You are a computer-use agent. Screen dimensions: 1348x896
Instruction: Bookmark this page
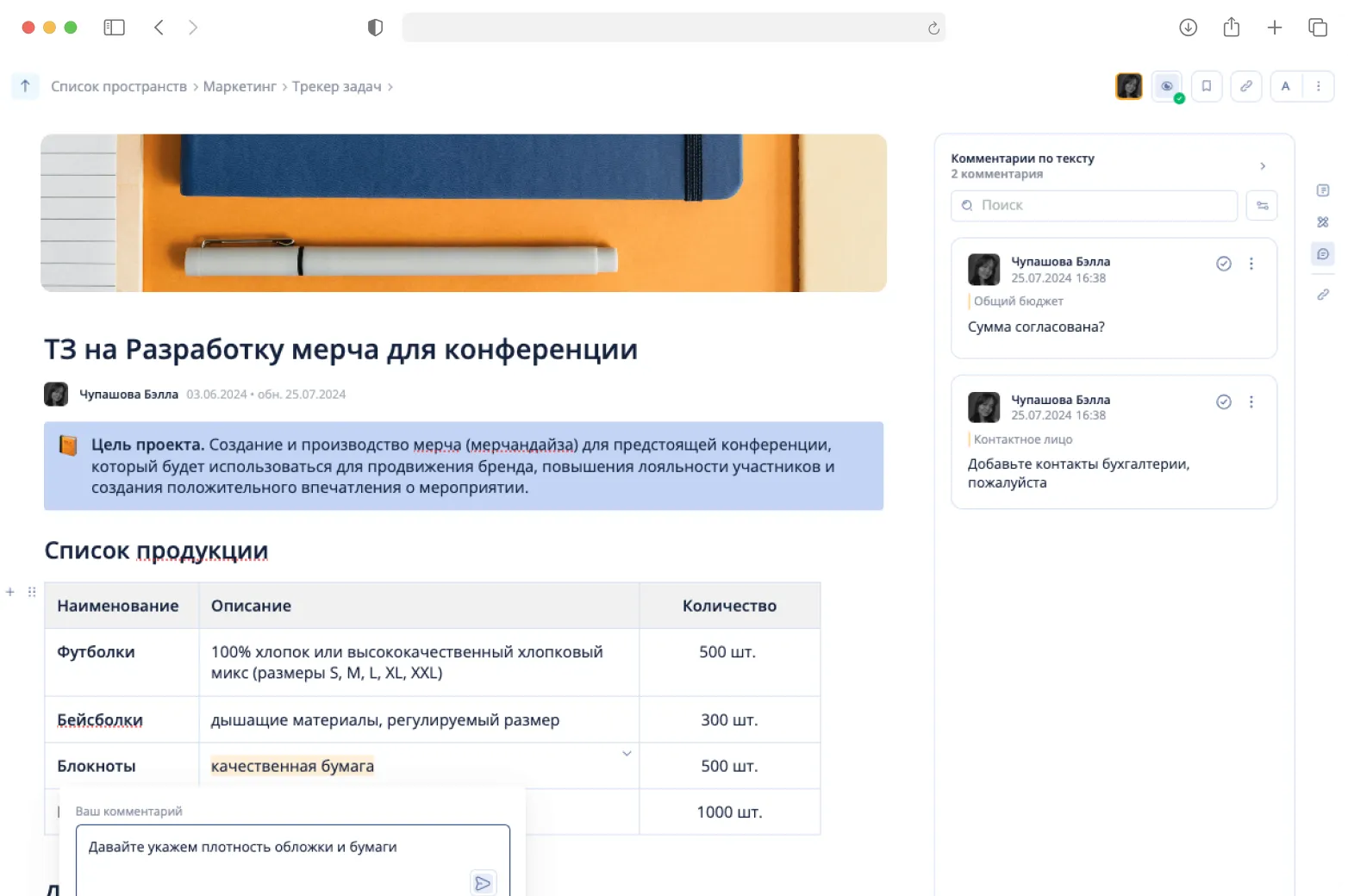pyautogui.click(x=1207, y=86)
